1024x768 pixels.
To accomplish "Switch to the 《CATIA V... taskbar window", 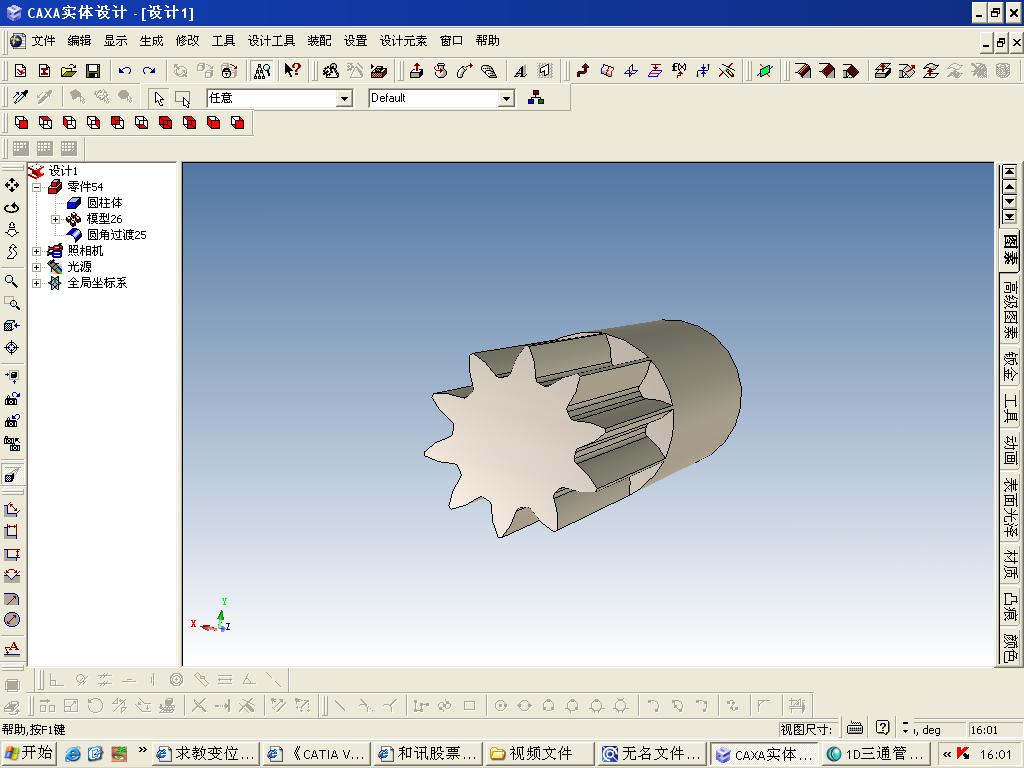I will coord(317,754).
